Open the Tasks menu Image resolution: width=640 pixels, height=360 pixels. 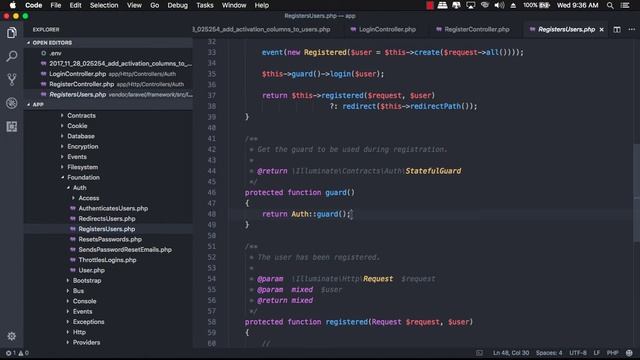pyautogui.click(x=205, y=5)
